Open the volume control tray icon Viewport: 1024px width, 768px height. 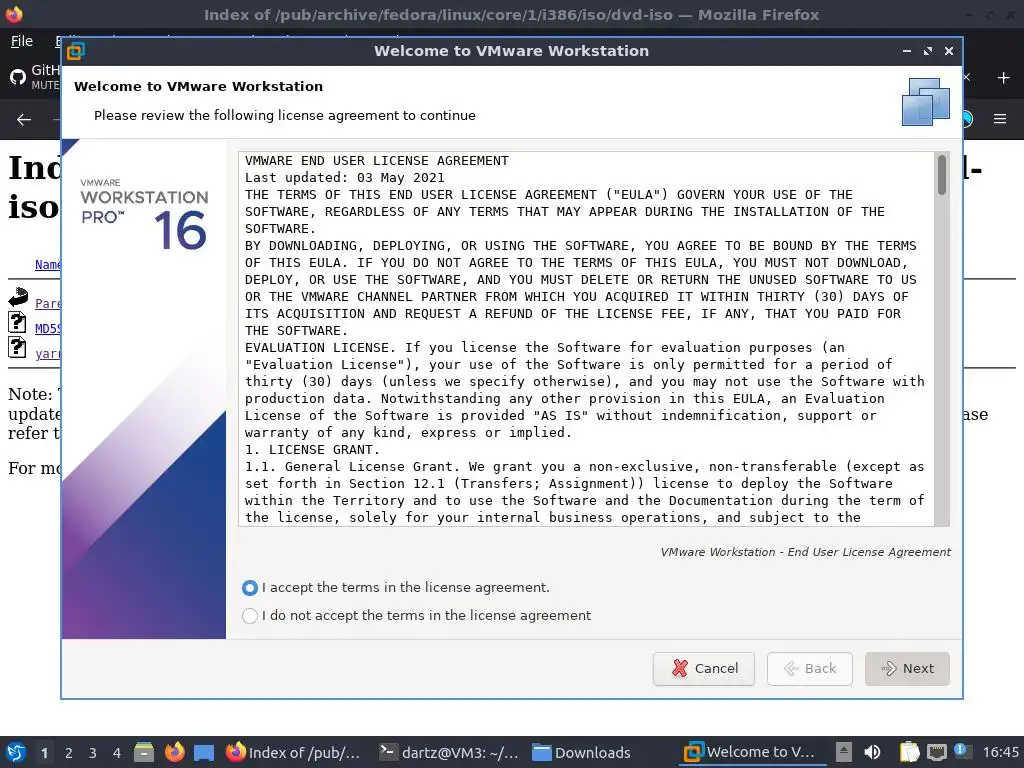[872, 752]
